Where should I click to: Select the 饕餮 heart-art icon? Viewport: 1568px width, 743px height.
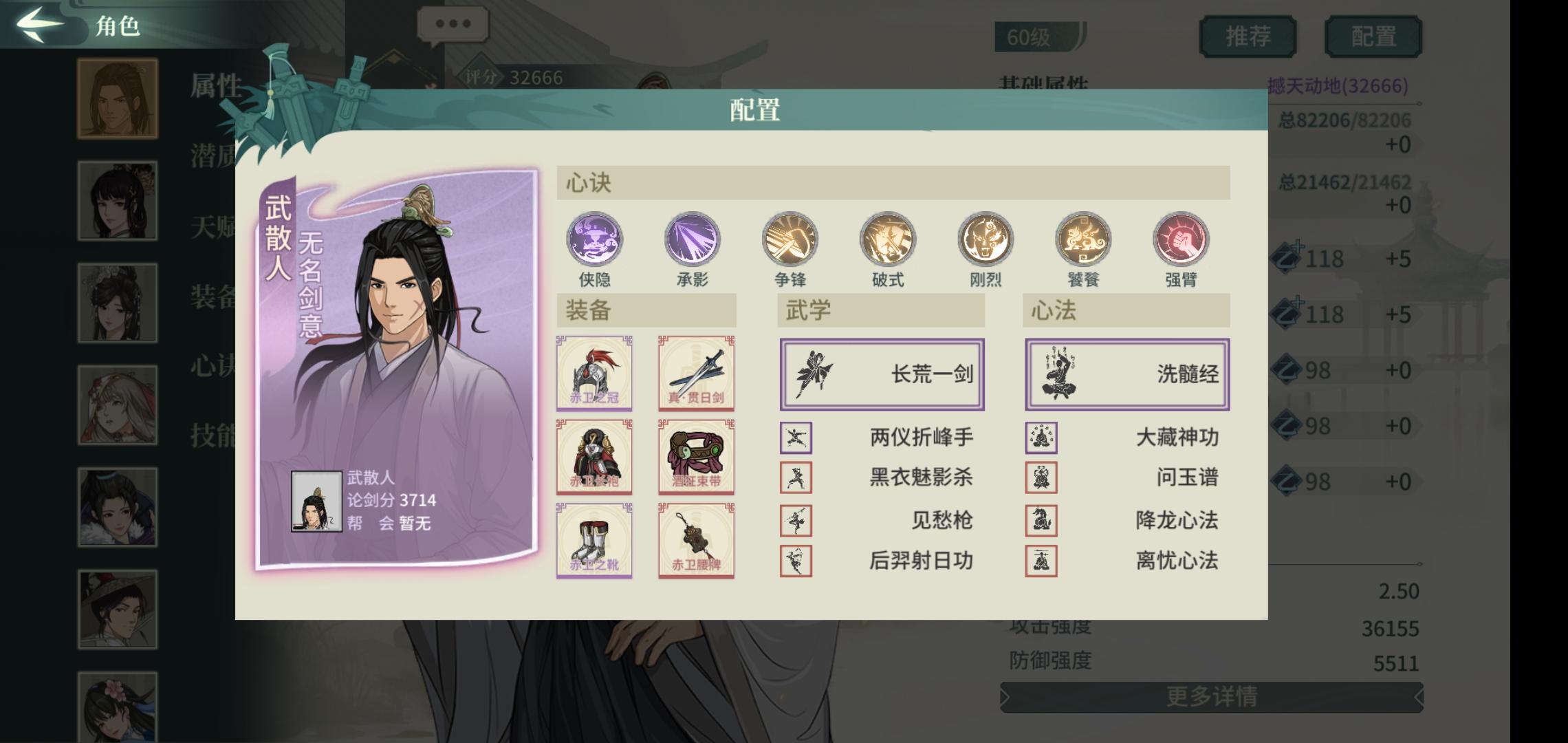[1083, 240]
